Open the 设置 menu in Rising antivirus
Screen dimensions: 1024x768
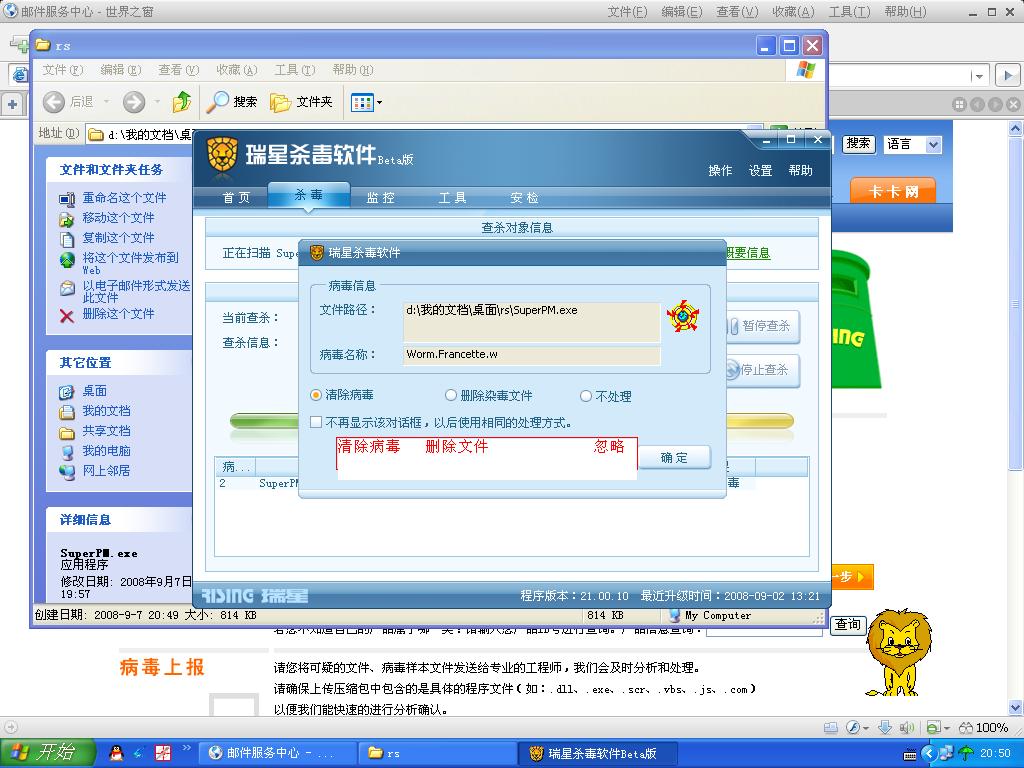click(760, 170)
